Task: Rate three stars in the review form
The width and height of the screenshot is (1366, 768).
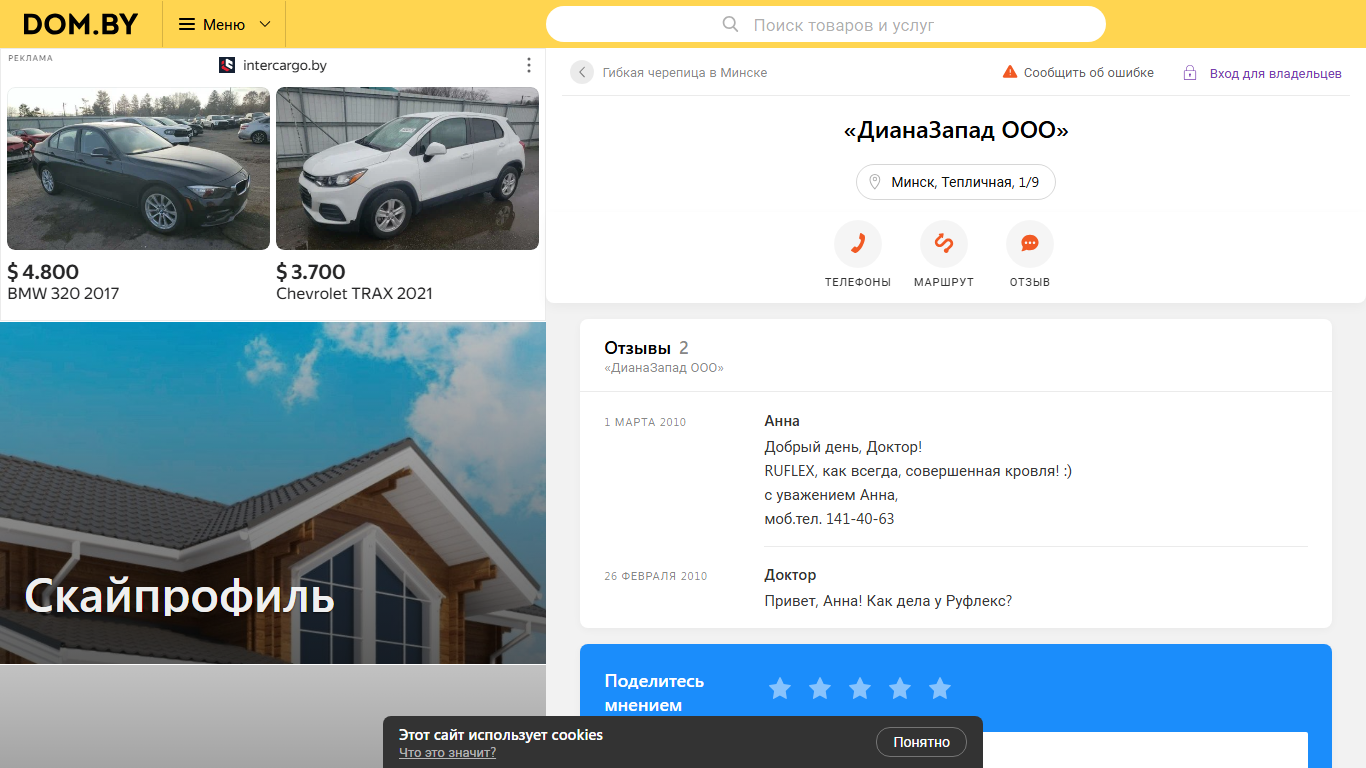Action: click(860, 688)
